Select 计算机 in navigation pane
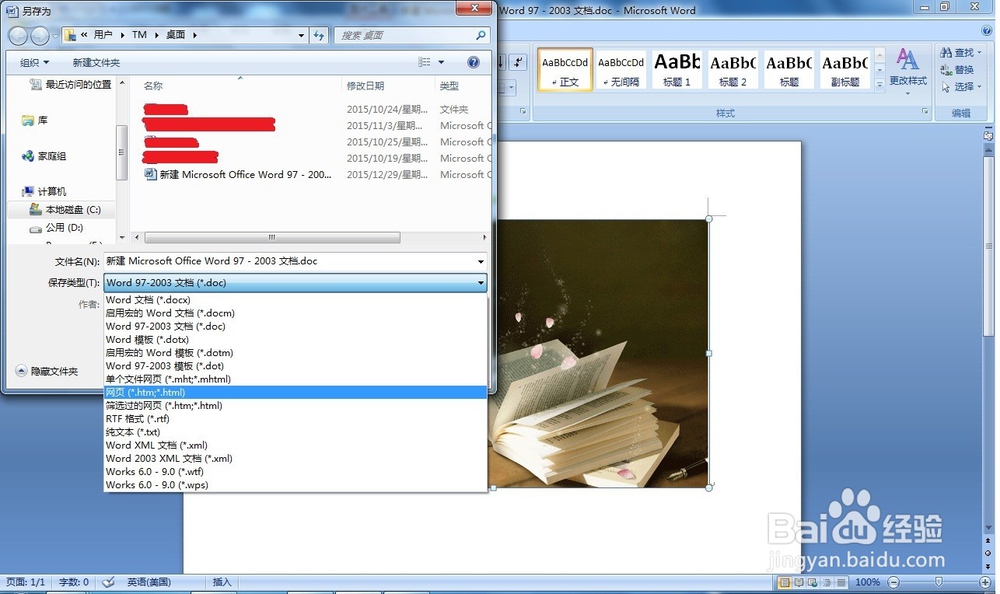 [x=44, y=191]
